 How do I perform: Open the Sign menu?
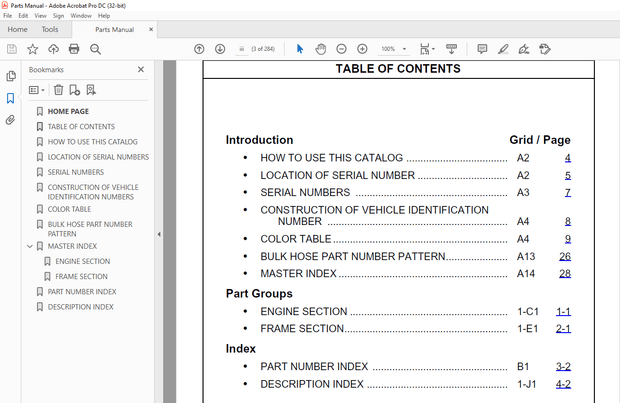[59, 16]
